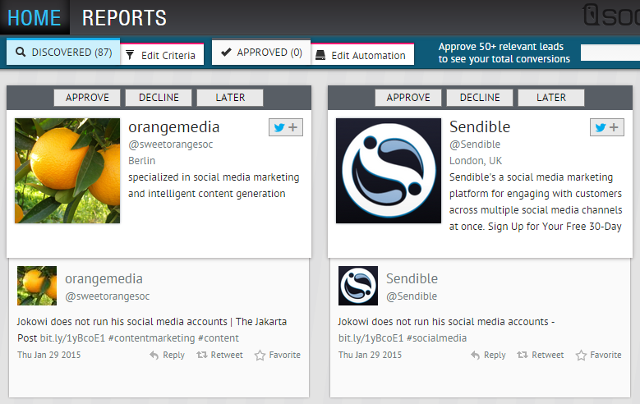Select the Discovered (87) tab
Screen dimensions: 640x404
62,52
